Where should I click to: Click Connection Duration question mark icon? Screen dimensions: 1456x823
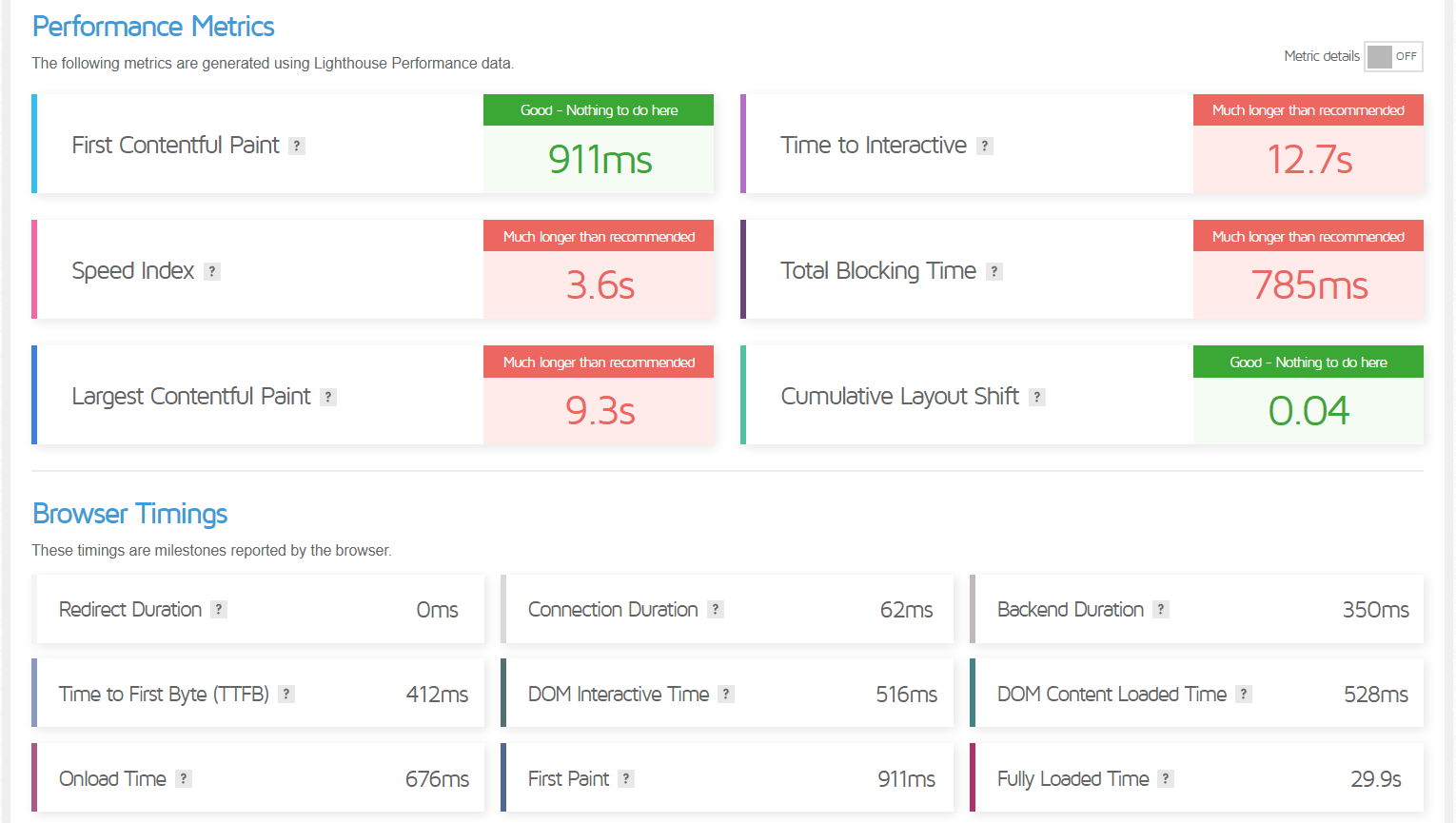716,610
